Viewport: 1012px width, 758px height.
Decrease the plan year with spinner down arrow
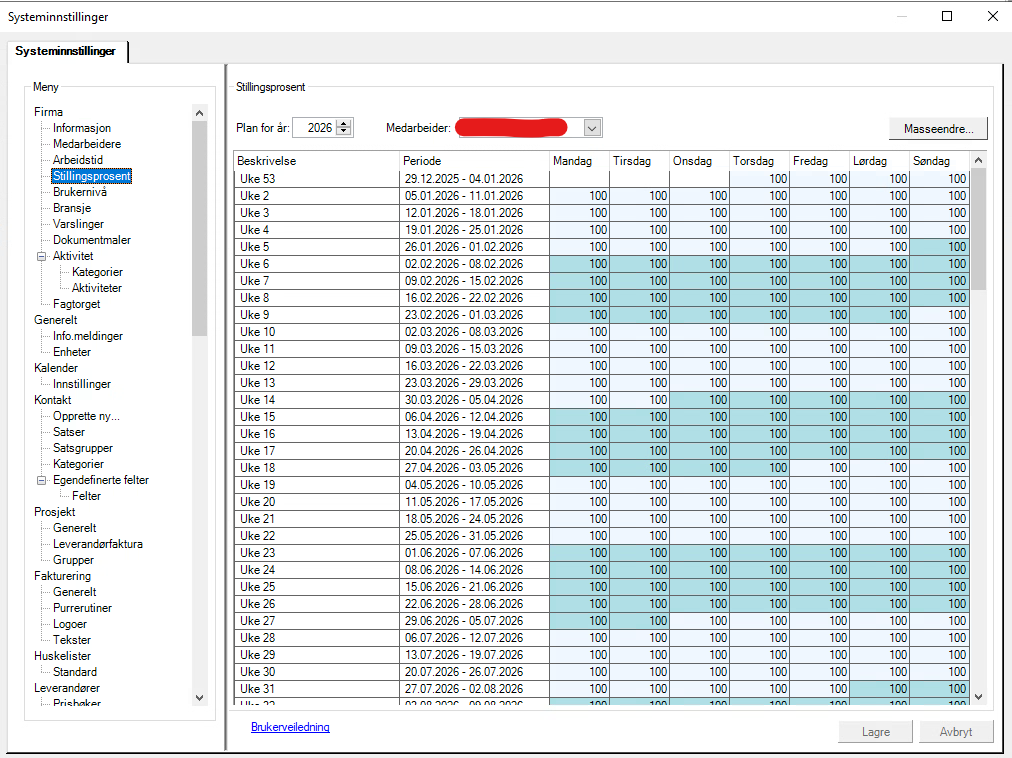[344, 131]
